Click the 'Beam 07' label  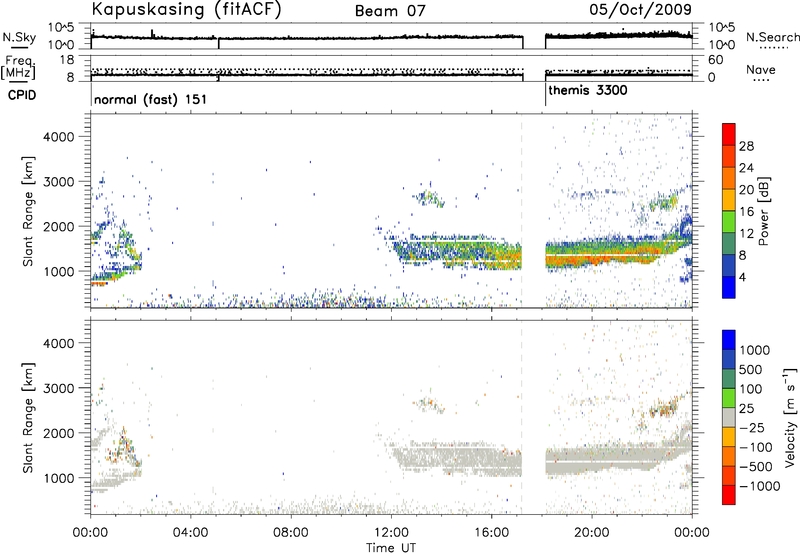[x=390, y=11]
